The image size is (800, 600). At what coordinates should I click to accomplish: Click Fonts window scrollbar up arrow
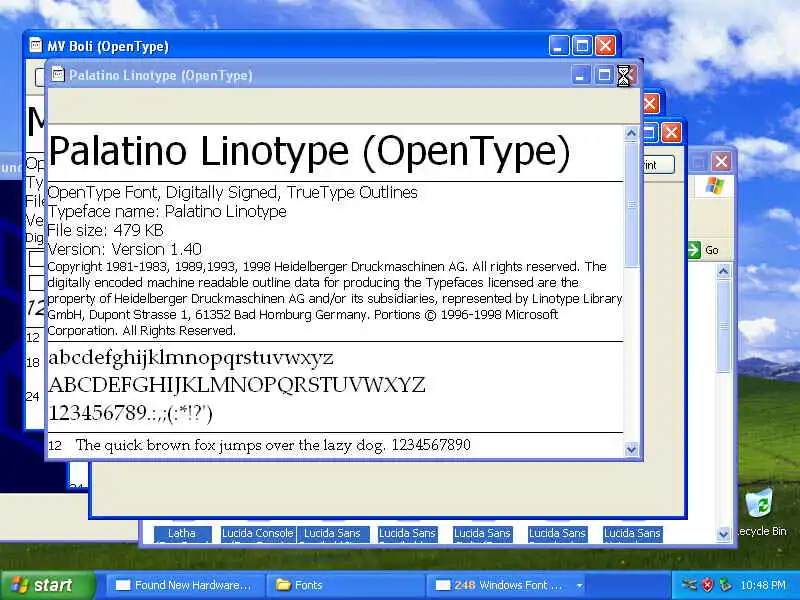(723, 271)
